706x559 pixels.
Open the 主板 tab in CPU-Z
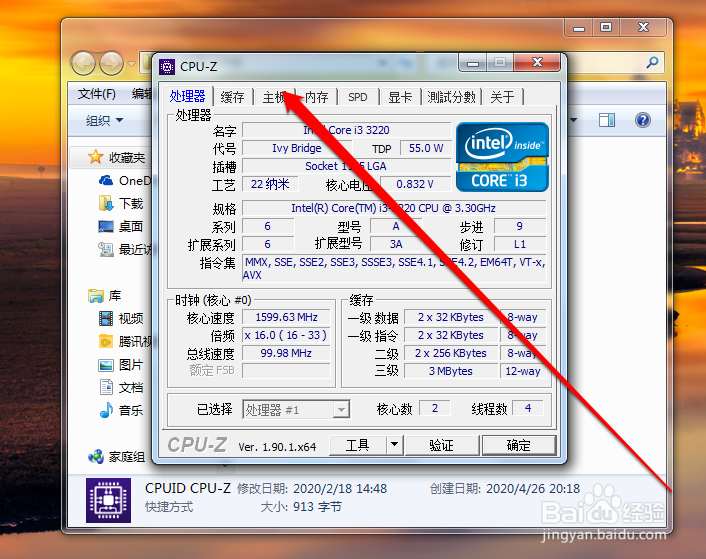pos(274,97)
